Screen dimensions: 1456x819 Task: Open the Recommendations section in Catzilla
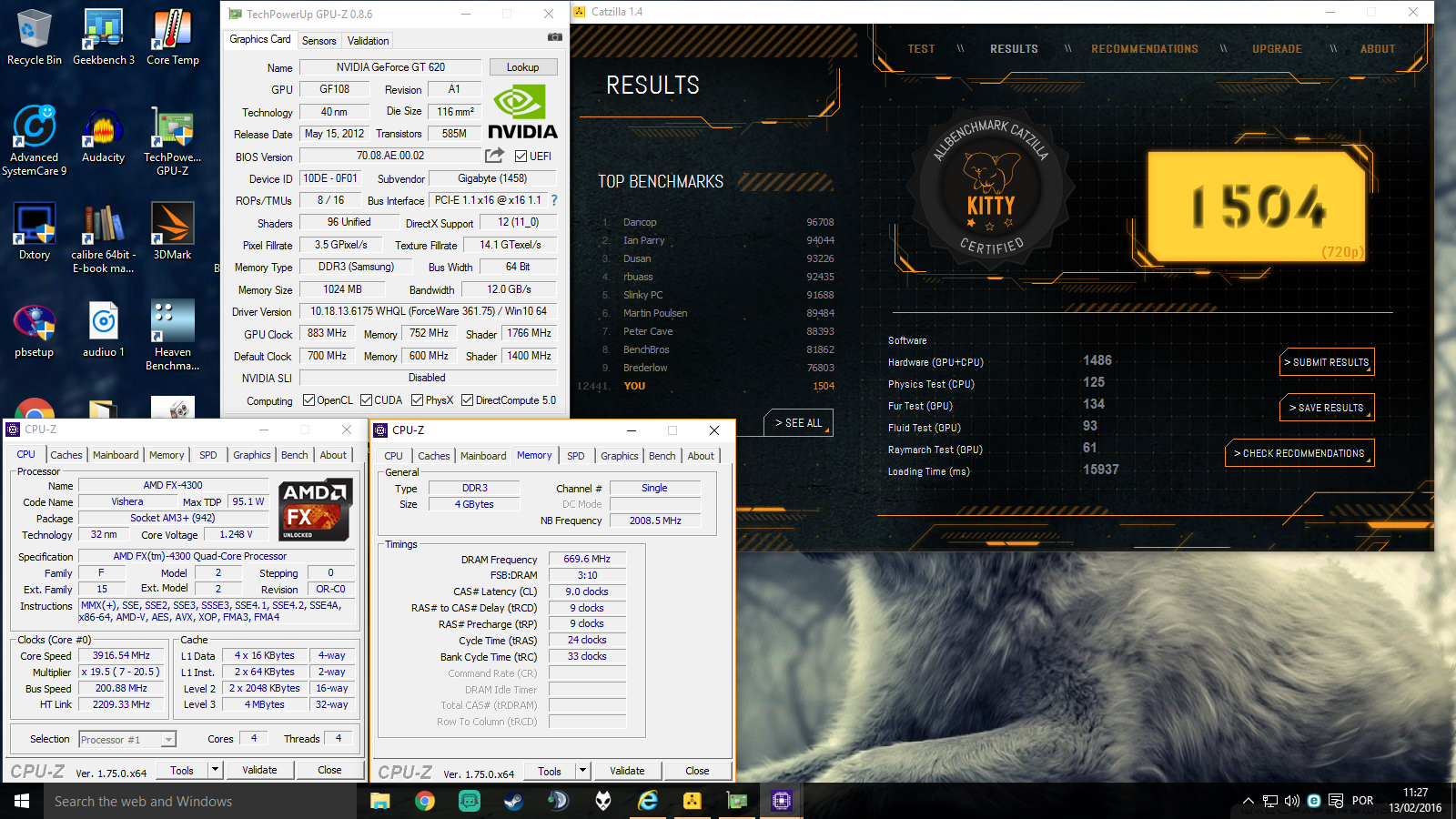[1144, 49]
